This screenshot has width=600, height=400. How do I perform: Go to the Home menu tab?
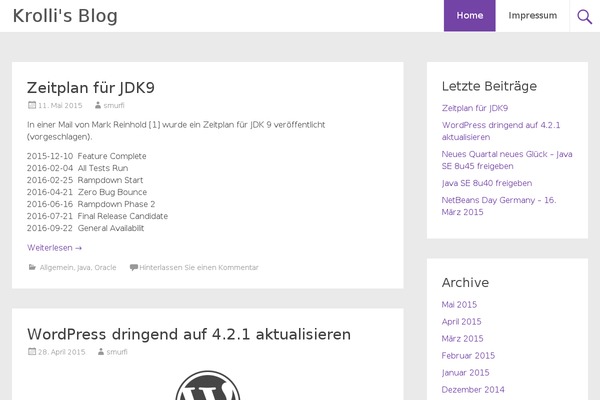pyautogui.click(x=470, y=16)
